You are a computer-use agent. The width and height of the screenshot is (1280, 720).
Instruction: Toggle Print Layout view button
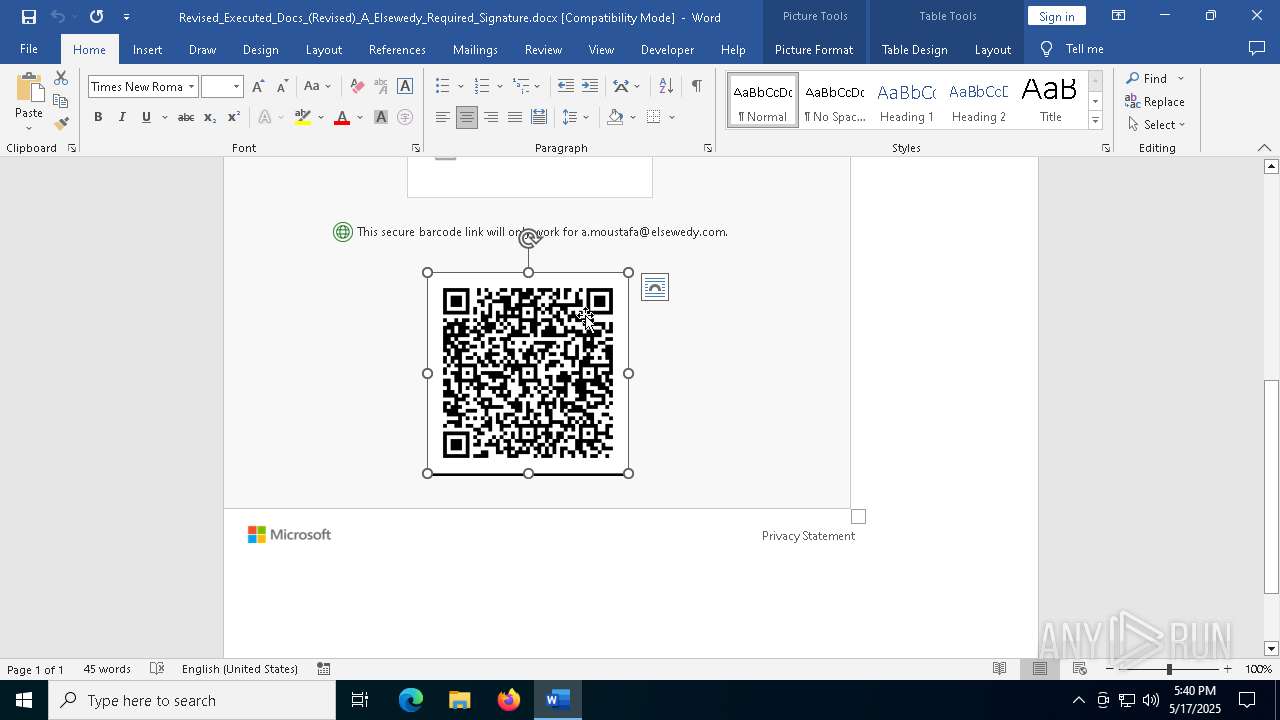coord(1039,669)
